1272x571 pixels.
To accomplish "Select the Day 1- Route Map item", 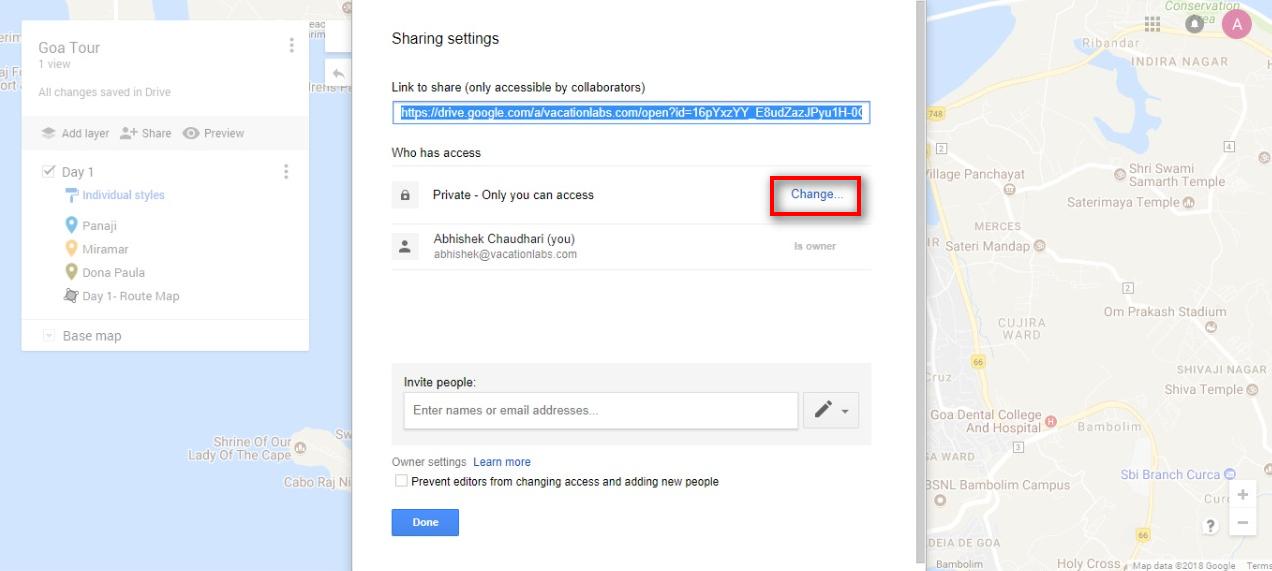I will pos(130,296).
